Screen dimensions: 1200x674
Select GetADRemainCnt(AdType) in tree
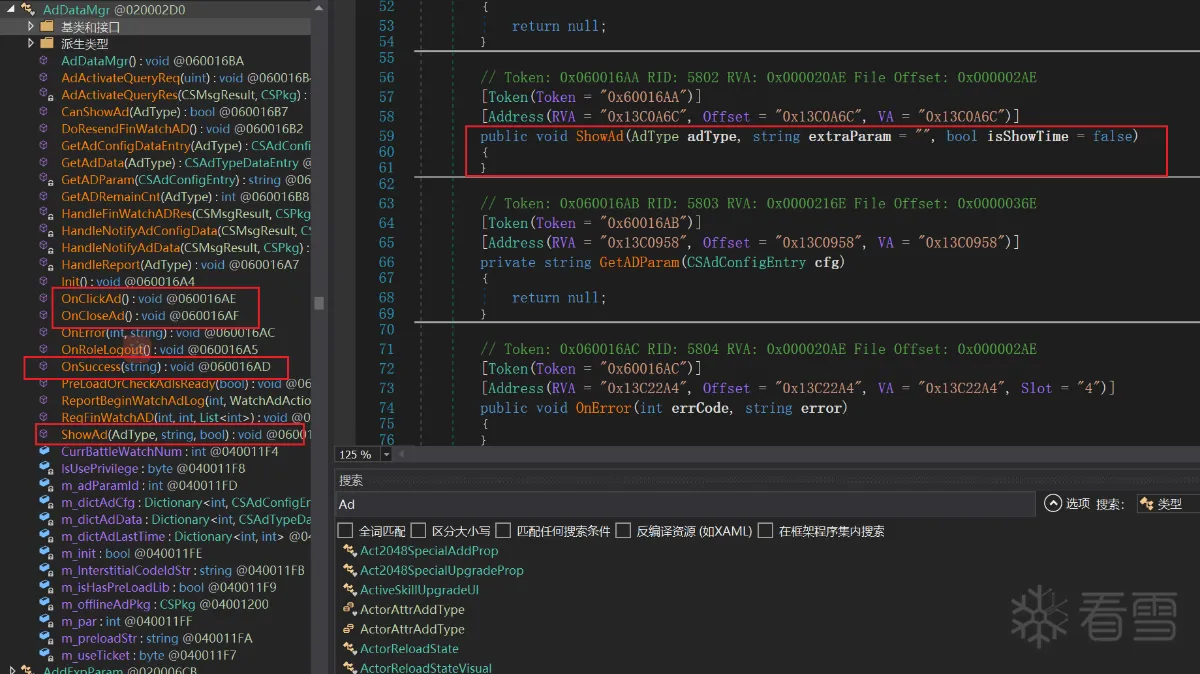click(185, 196)
